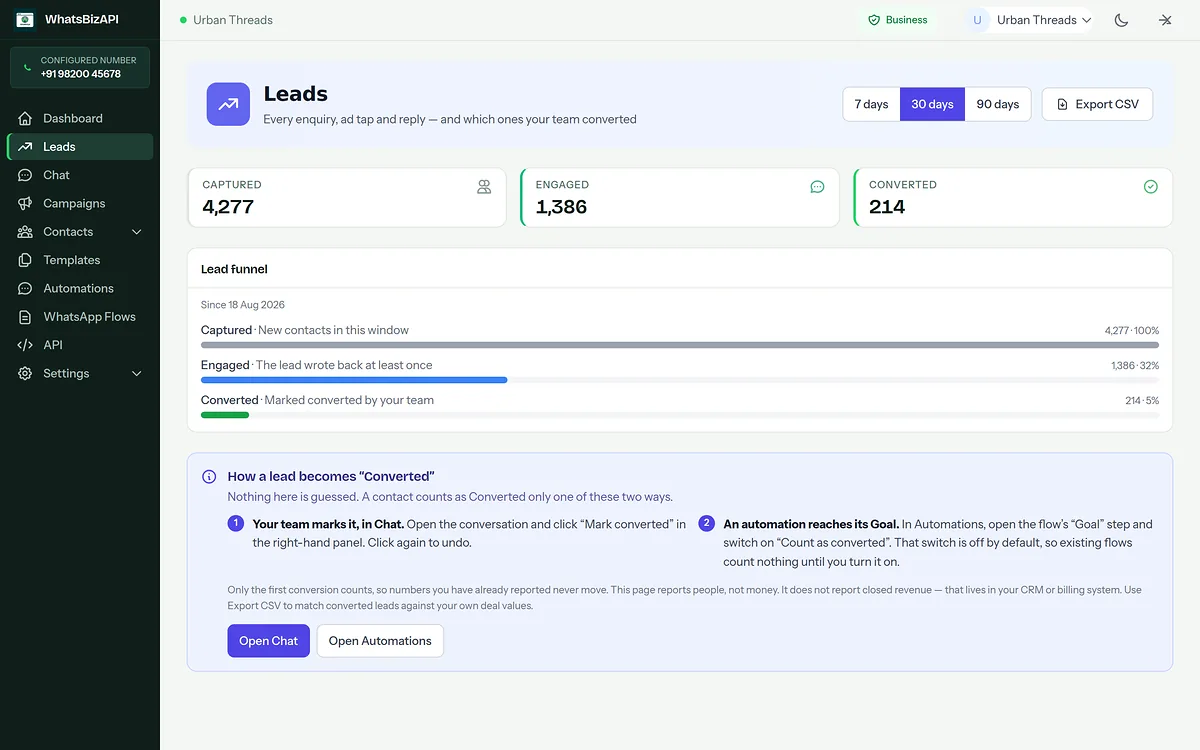Click the Templates copy icon
The width and height of the screenshot is (1200, 750).
[x=25, y=260]
